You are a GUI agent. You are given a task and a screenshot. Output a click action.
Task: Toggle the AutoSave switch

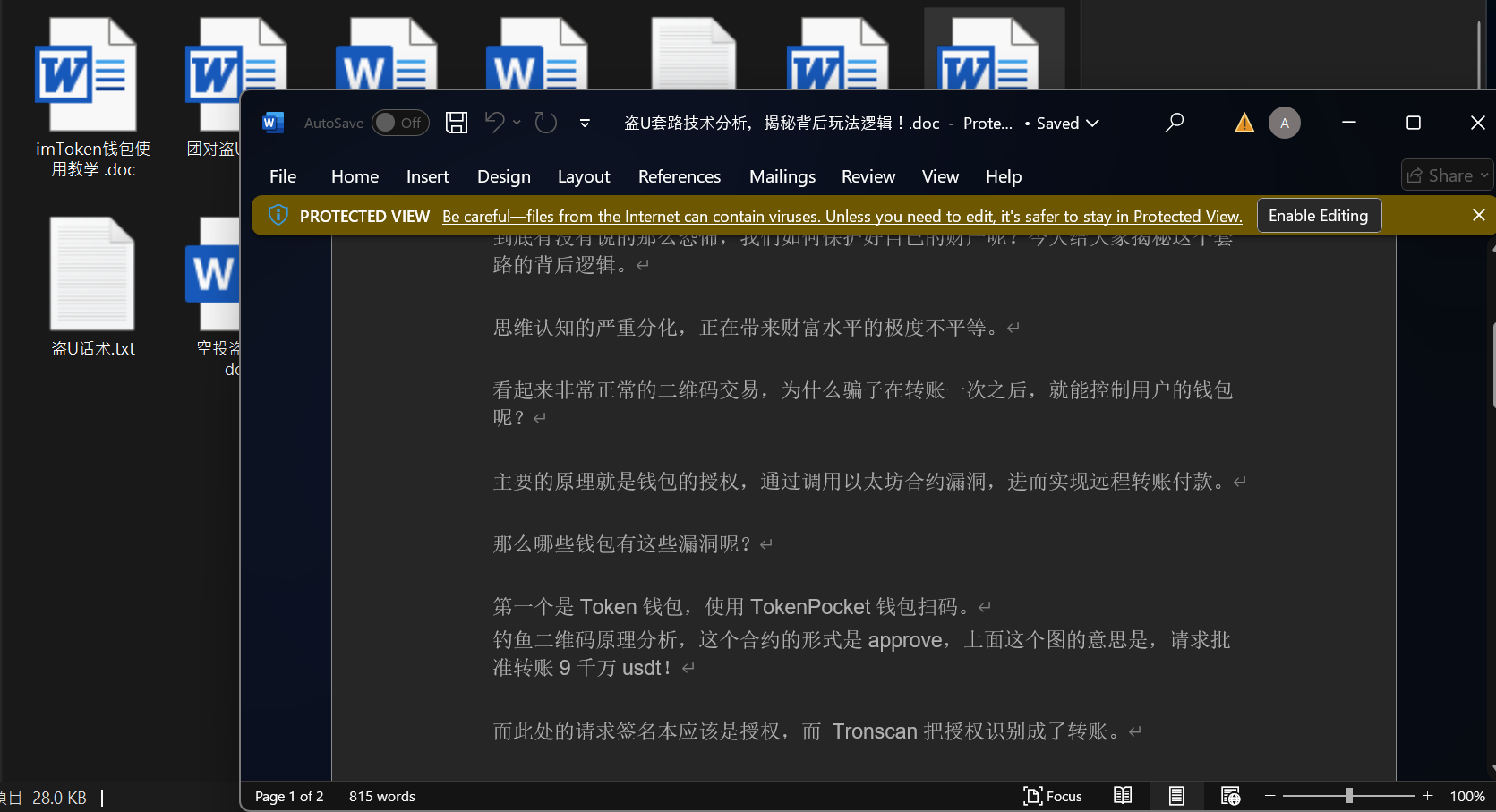[399, 123]
